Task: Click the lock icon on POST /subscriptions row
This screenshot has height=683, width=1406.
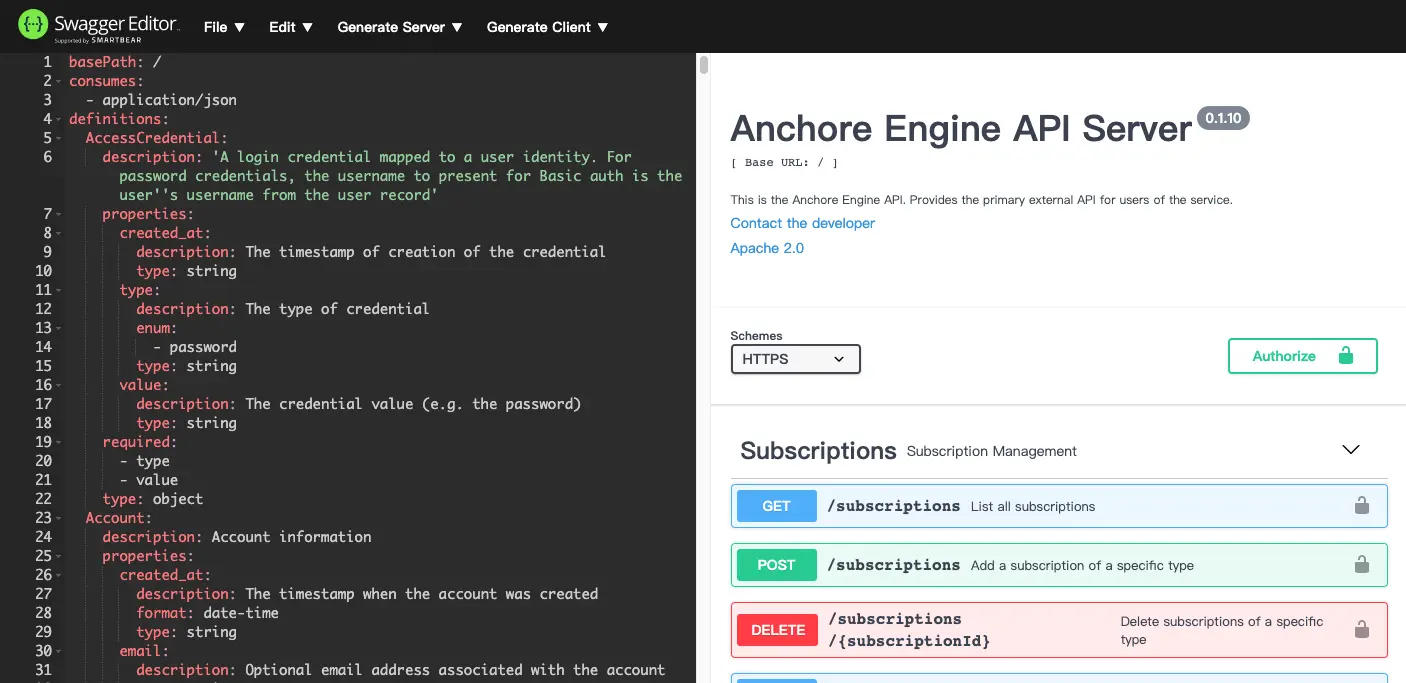Action: (x=1362, y=564)
